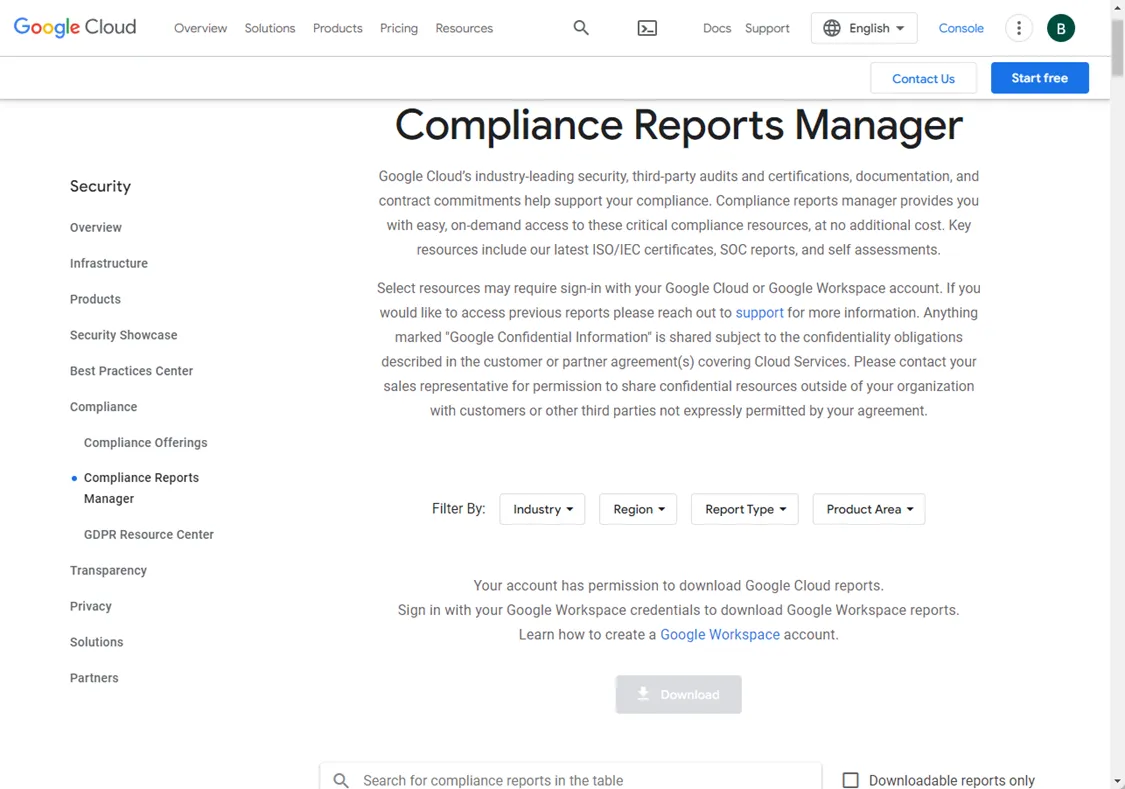The image size is (1125, 789).
Task: Open the Industry filter dropdown
Action: click(x=542, y=509)
